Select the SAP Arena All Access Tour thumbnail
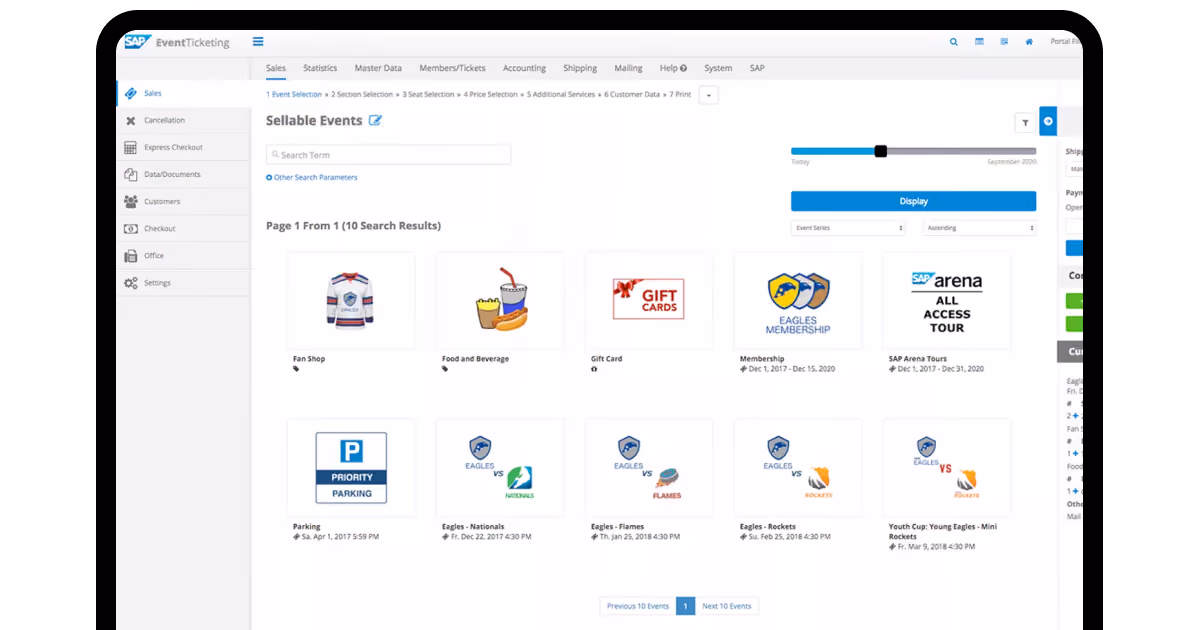 click(947, 301)
